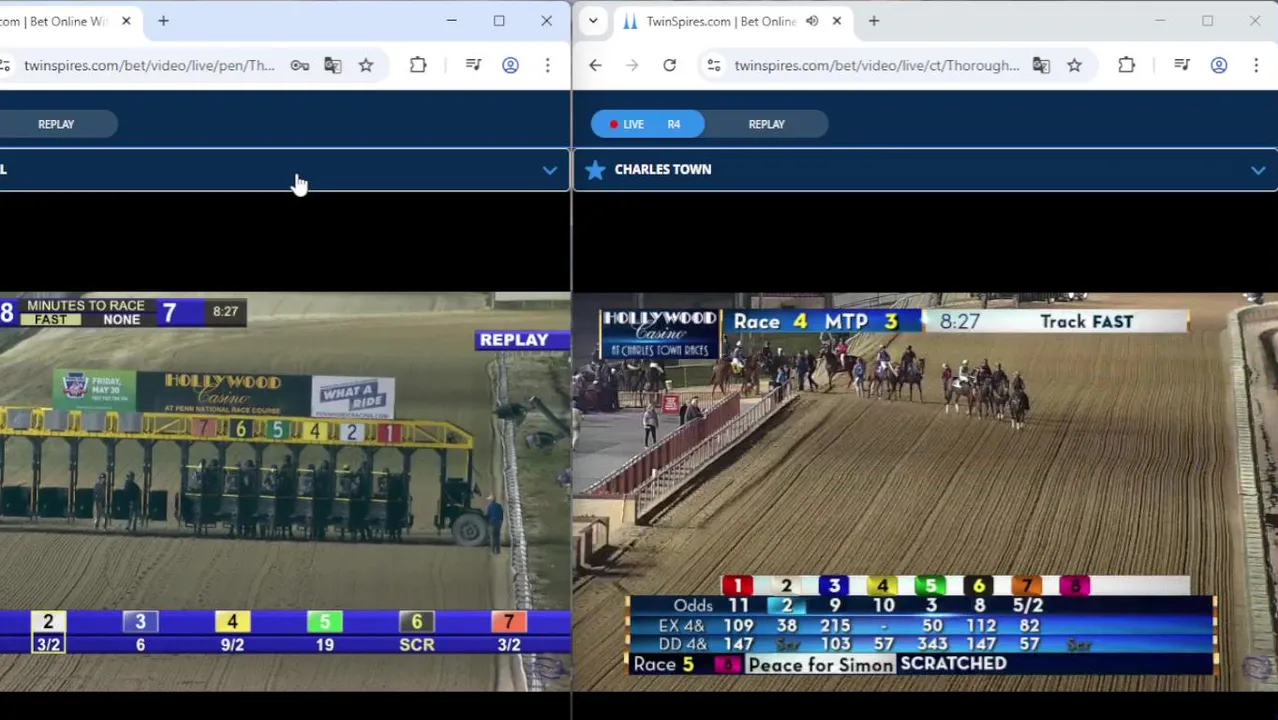Open a new tab in right window
Screen dimensions: 1278x720
pos(874,21)
